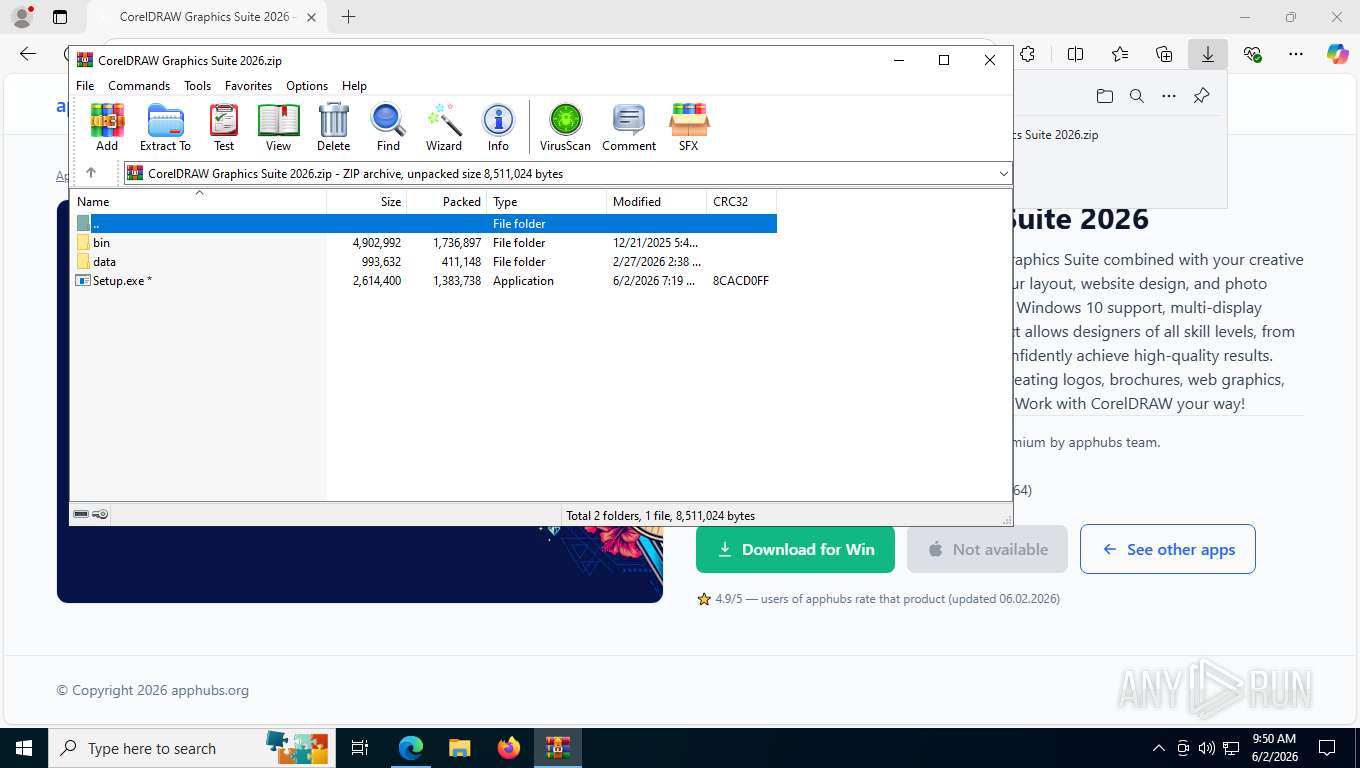Viewport: 1360px width, 768px height.
Task: Click the Extract To toolbar icon
Action: click(x=165, y=127)
